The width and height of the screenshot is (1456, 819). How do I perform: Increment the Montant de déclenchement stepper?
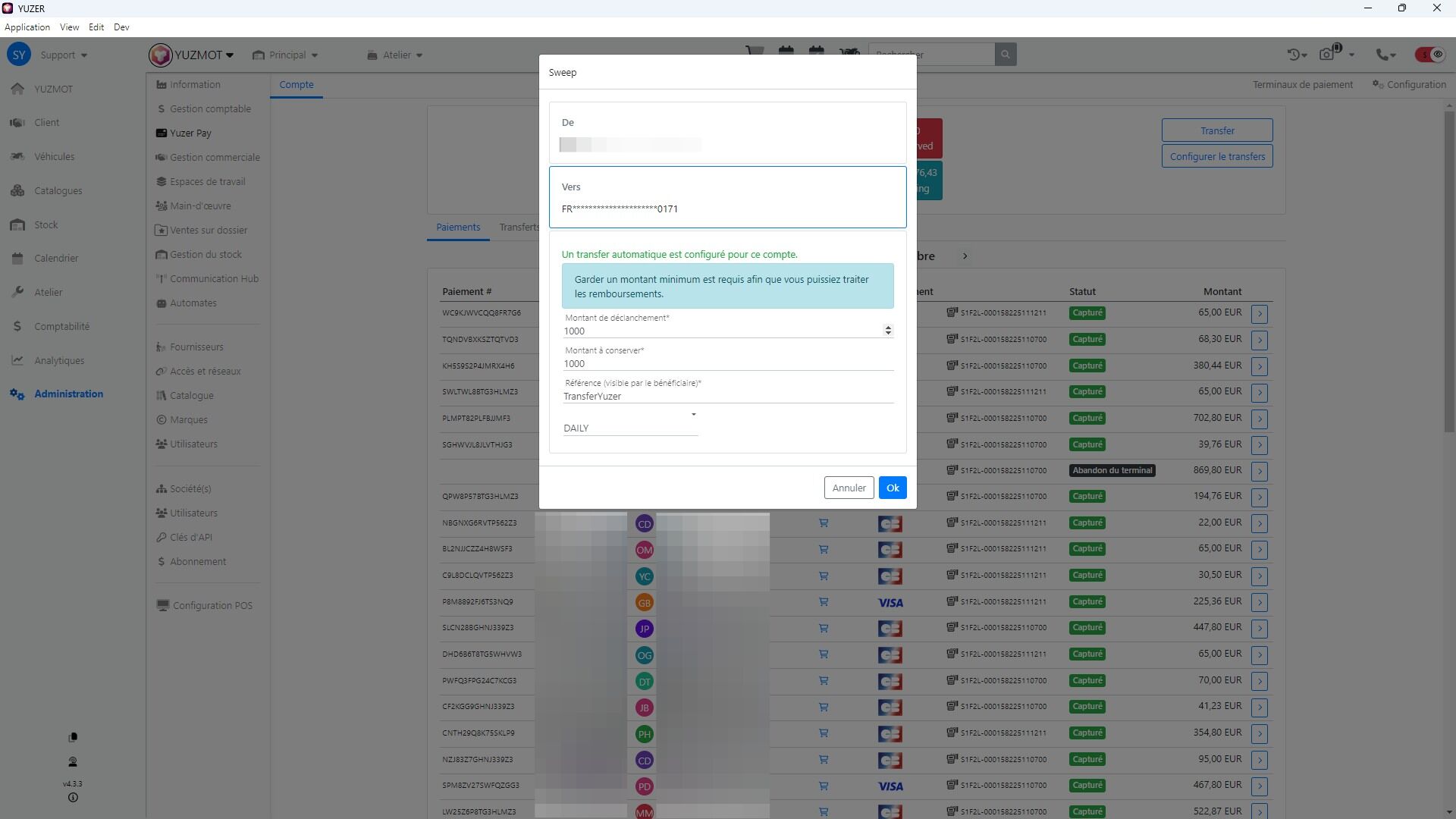click(x=888, y=328)
